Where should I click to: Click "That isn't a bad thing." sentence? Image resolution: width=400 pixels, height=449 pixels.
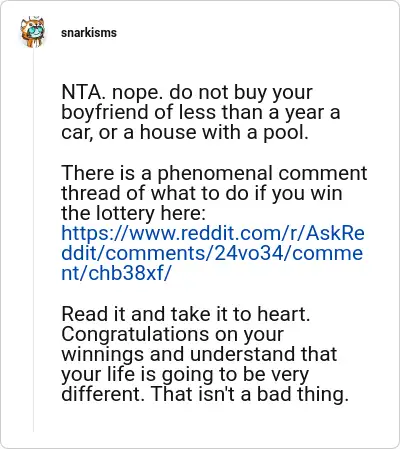250,394
